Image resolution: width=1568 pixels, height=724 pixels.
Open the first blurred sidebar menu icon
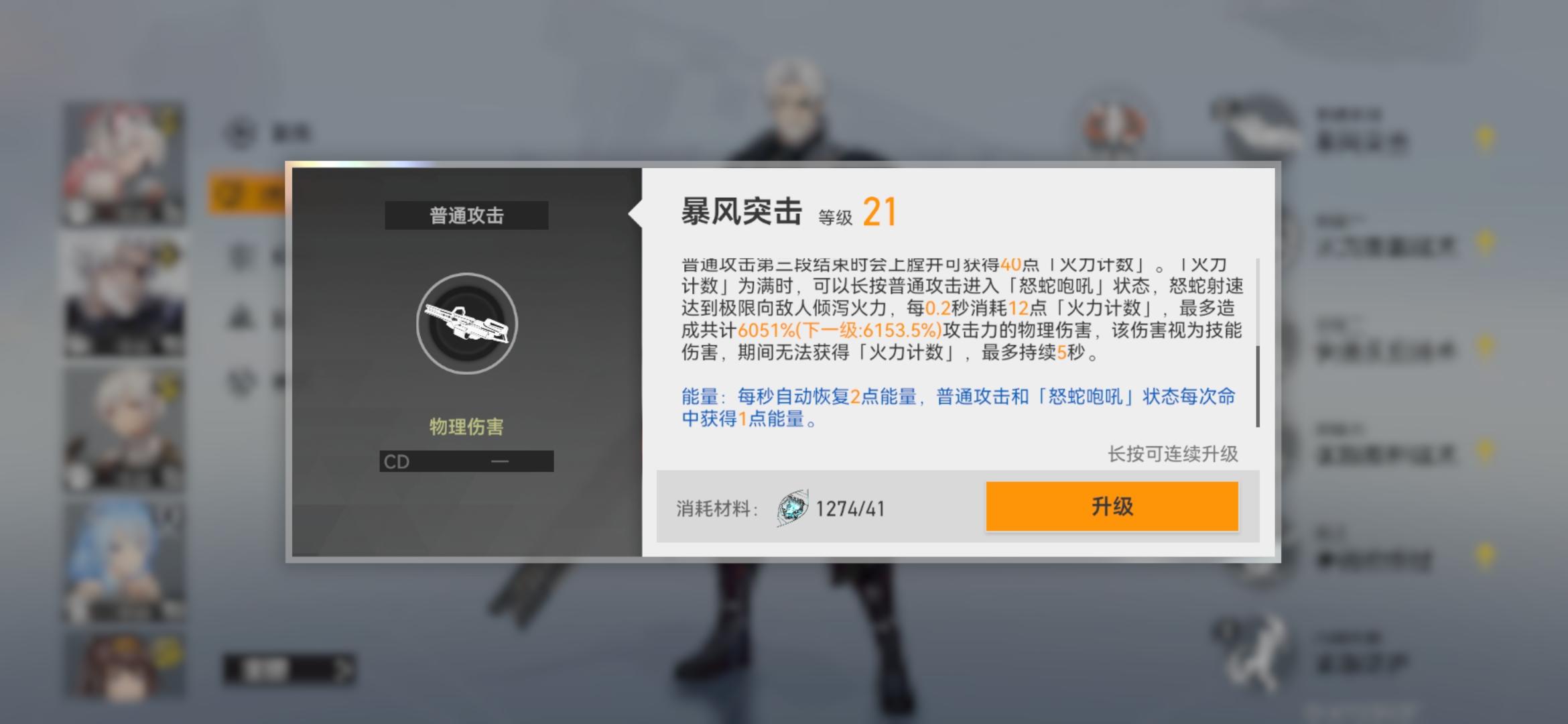click(x=241, y=133)
